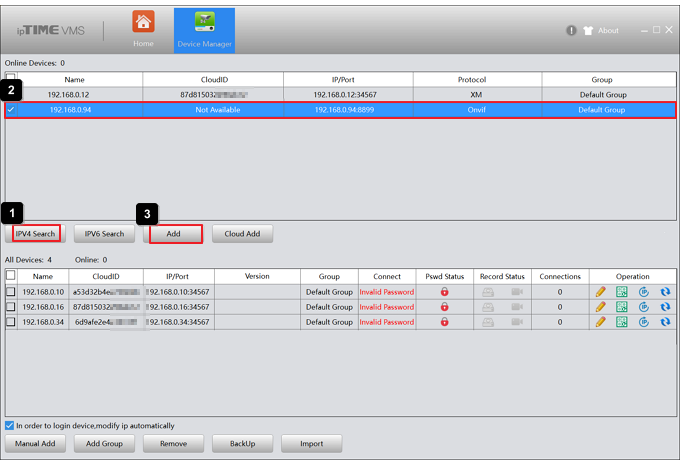Click the IPV6 Search button
680x465 pixels.
(104, 234)
